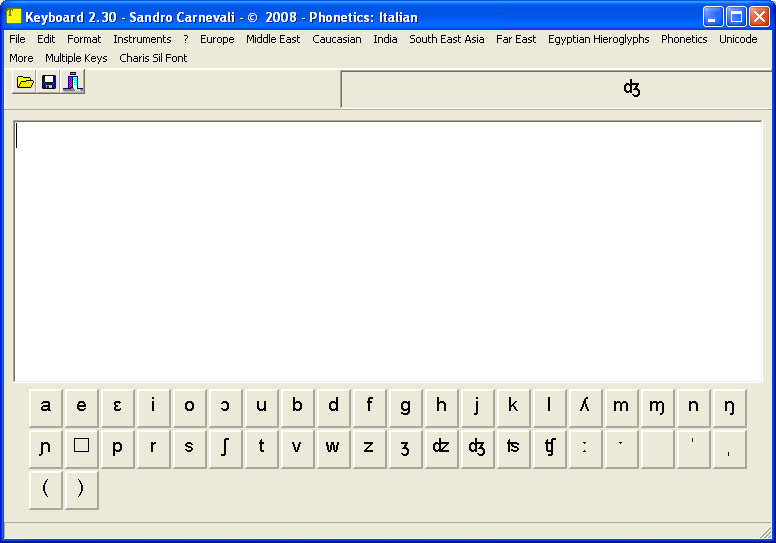This screenshot has width=776, height=543.
Task: Click the 't' key button
Action: (x=262, y=449)
